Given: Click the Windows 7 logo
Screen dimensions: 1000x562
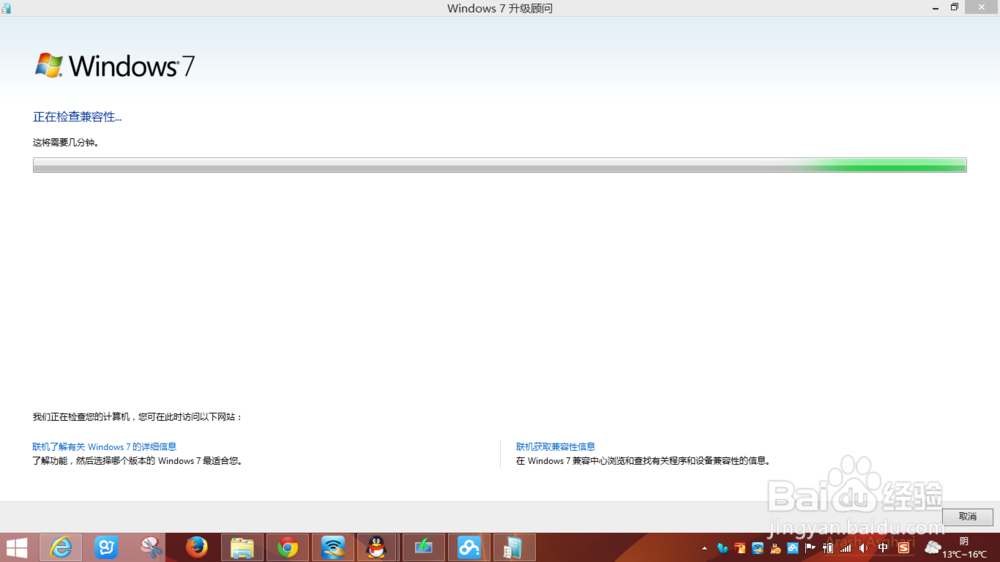Looking at the screenshot, I should pos(115,66).
